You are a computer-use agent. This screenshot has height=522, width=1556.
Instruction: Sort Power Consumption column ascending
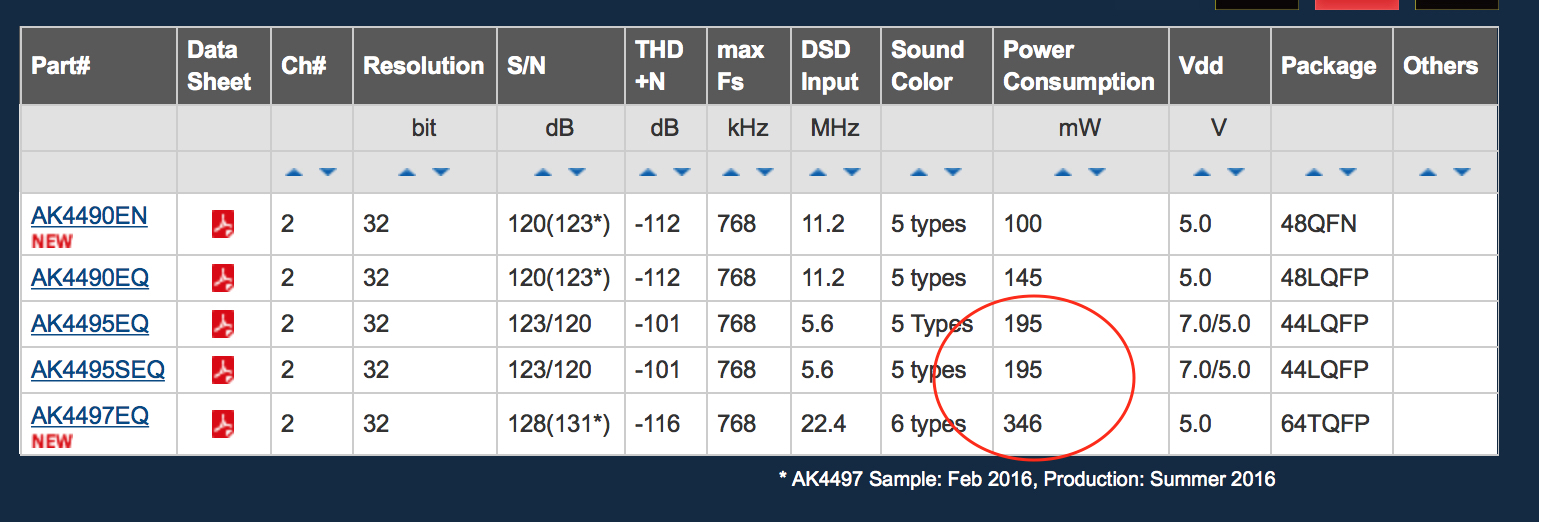click(1062, 172)
